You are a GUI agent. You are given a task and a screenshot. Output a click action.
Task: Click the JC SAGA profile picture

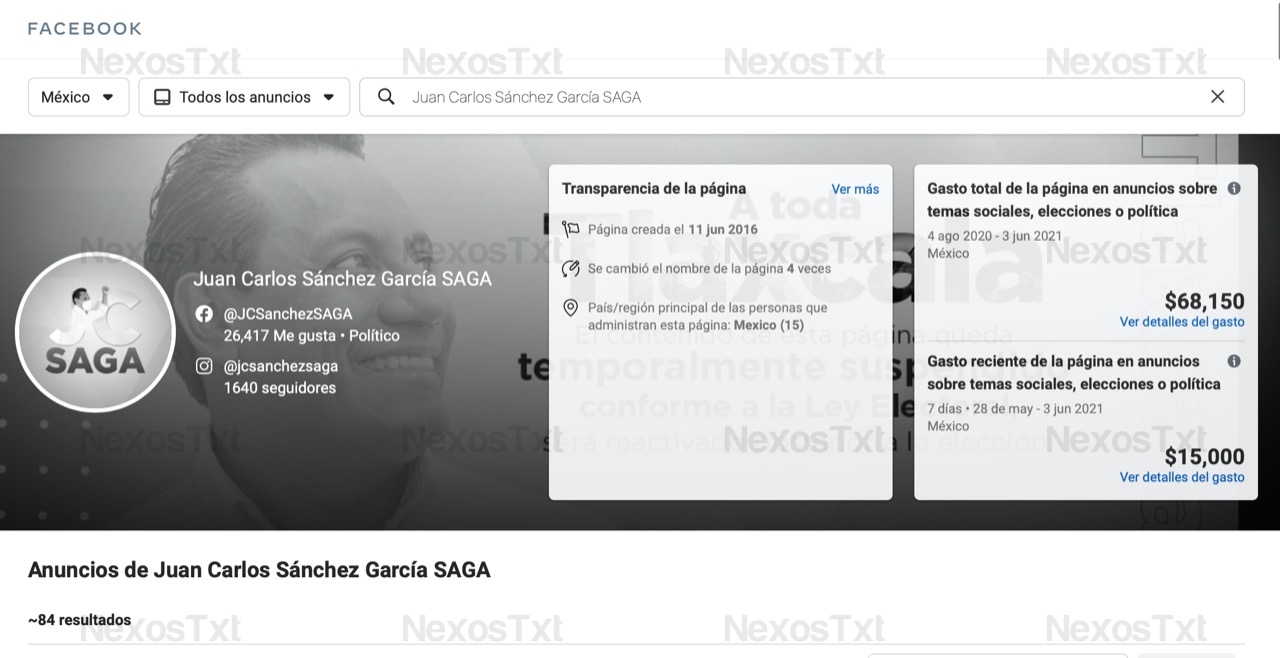(x=95, y=332)
